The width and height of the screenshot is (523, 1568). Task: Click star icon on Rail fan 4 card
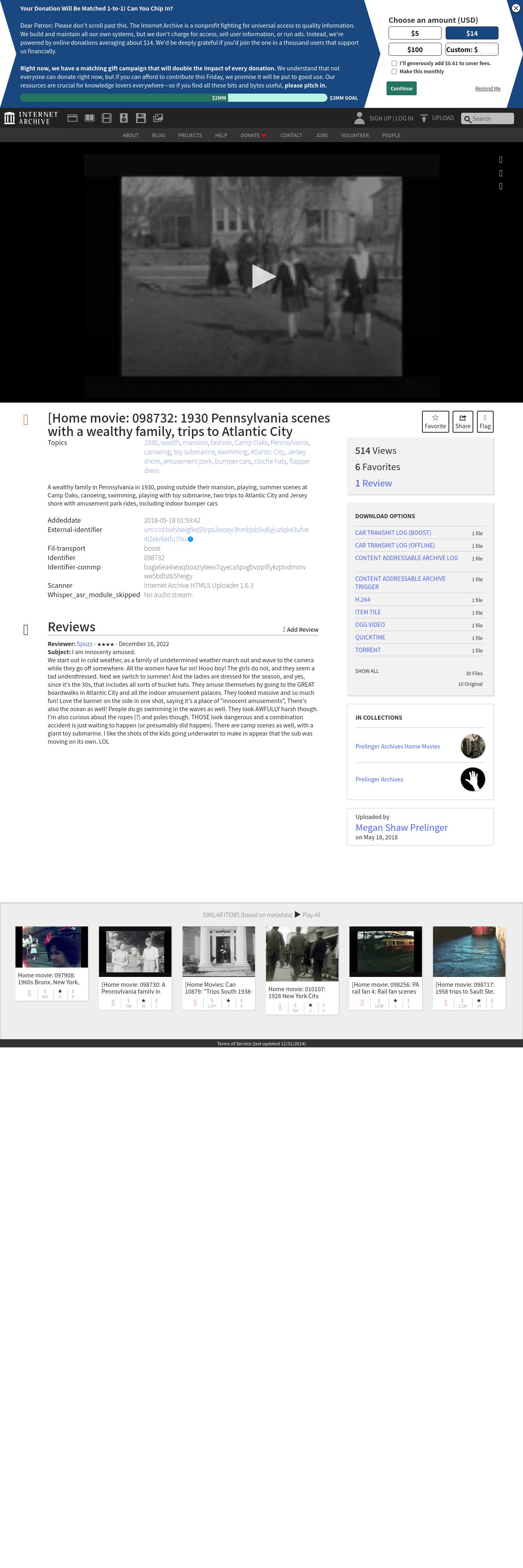tap(395, 1001)
